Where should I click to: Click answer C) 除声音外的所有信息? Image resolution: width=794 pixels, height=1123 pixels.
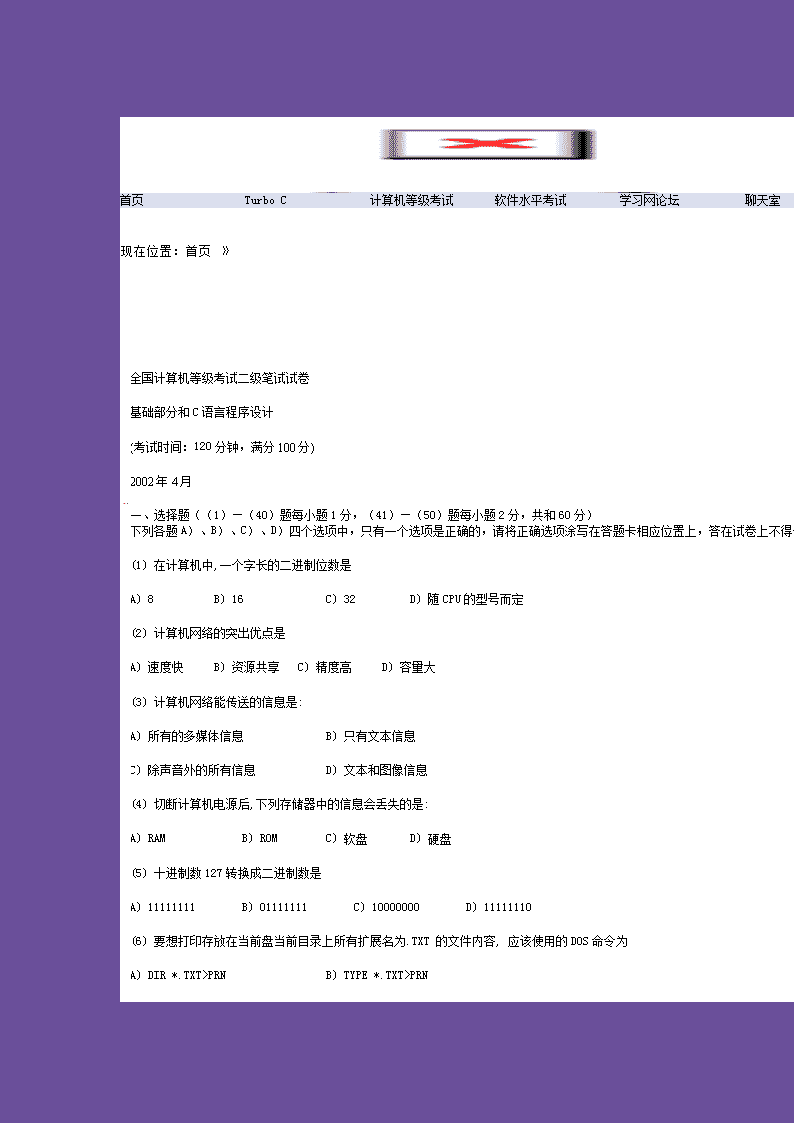tap(193, 771)
